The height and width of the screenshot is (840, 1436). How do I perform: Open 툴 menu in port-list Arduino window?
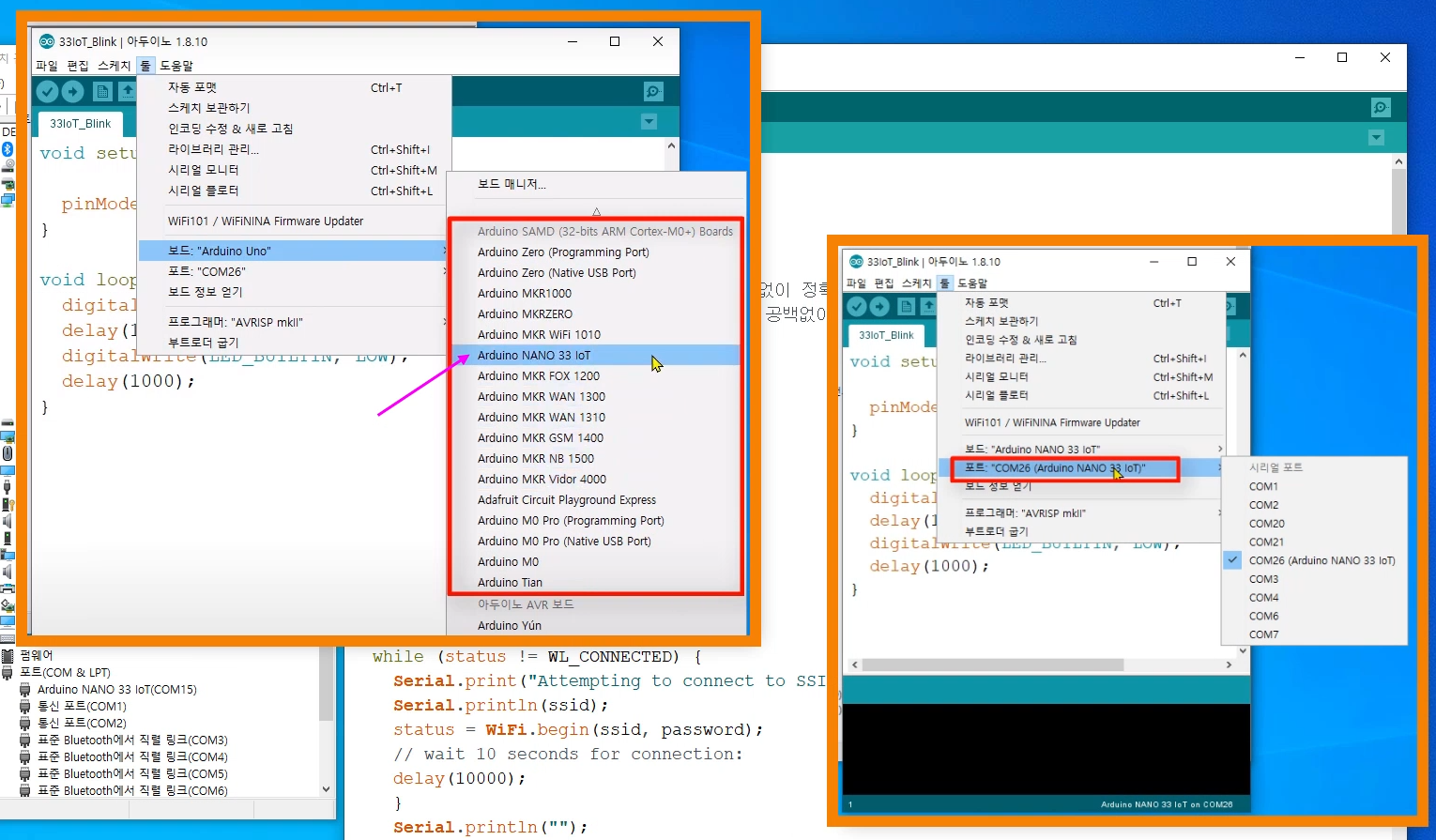(x=944, y=283)
